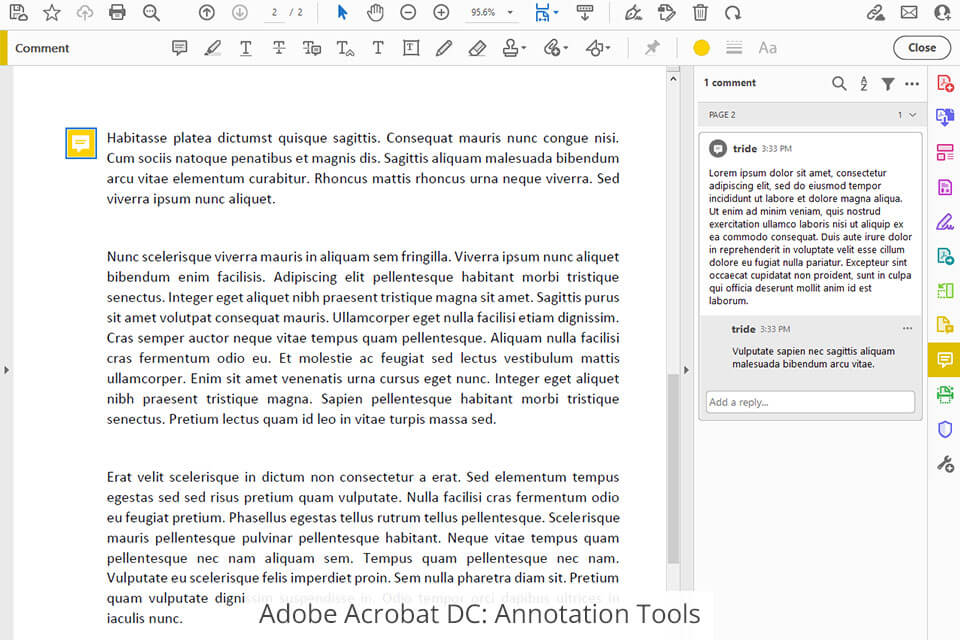Click the Add a reply field
Viewport: 960px width, 640px height.
click(x=810, y=402)
